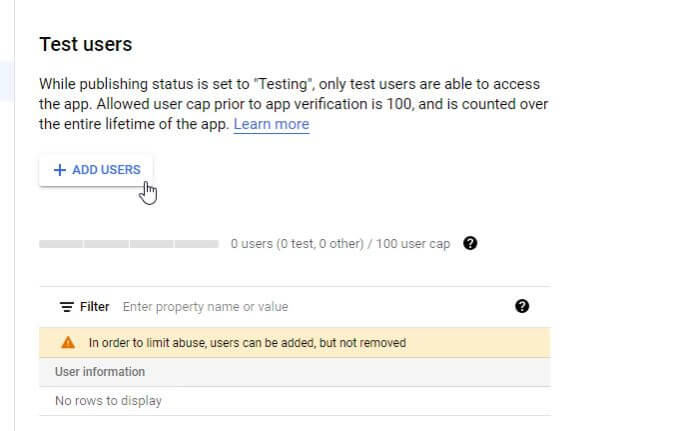Click the 'No rows to display' row
The height and width of the screenshot is (431, 680).
tap(108, 401)
